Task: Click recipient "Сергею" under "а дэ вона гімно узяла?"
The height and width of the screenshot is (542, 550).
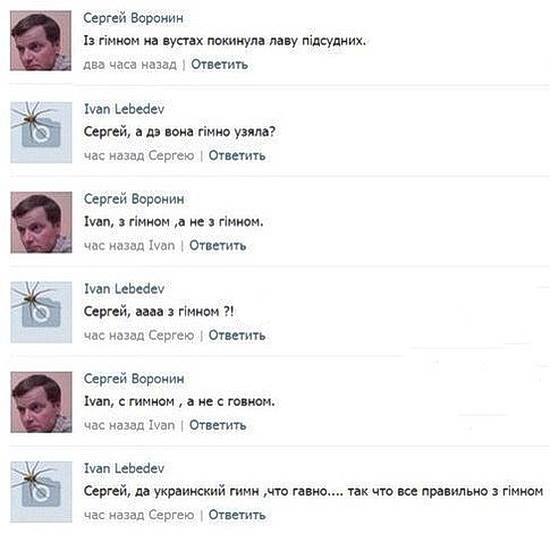Action: click(x=171, y=156)
